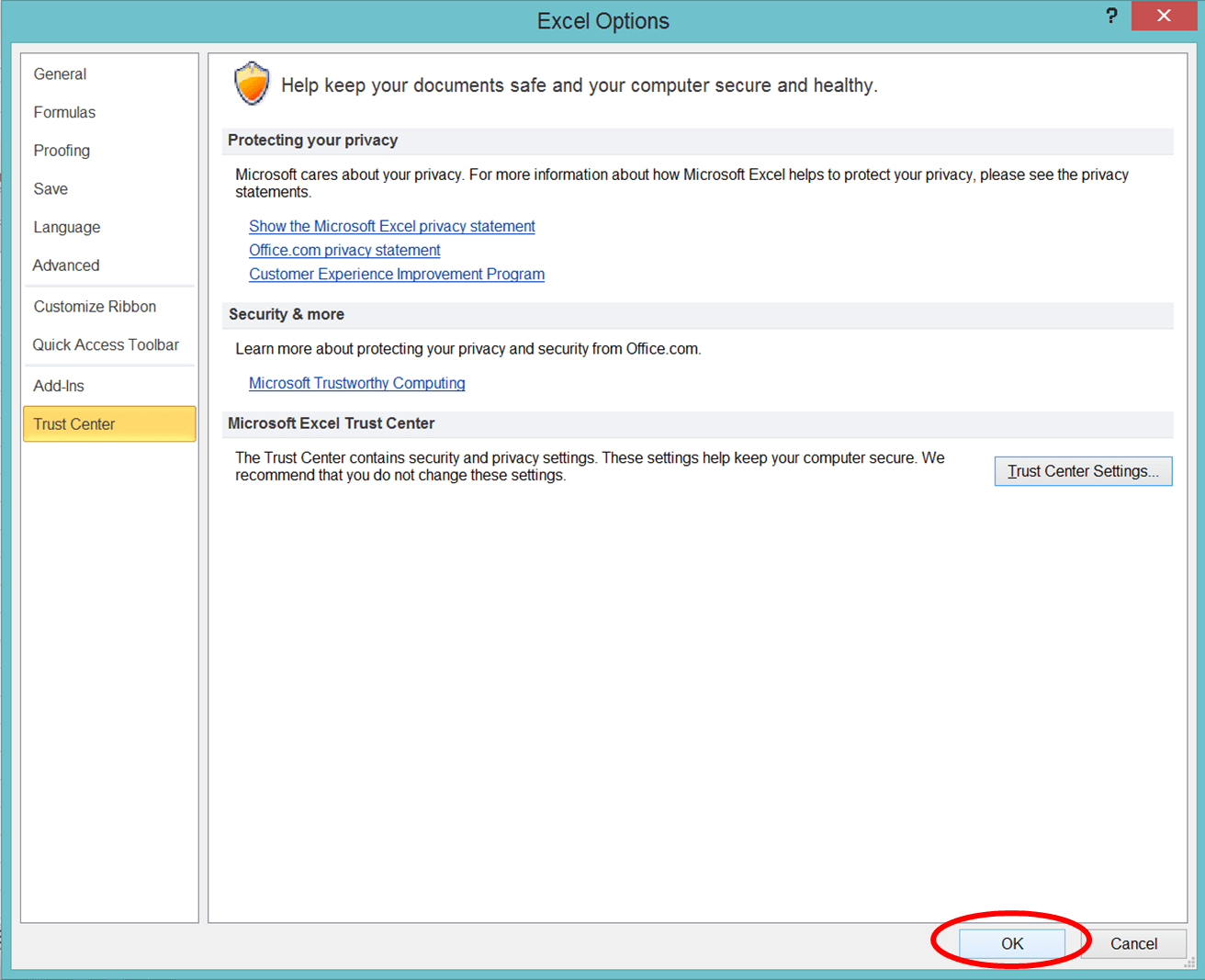This screenshot has width=1205, height=980.
Task: Click the Help question mark icon
Action: click(1111, 16)
